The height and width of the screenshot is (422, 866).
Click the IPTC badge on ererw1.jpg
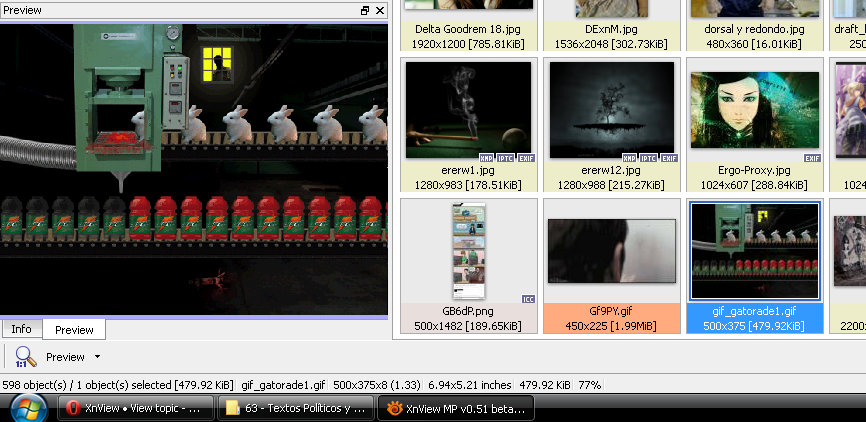pyautogui.click(x=505, y=158)
